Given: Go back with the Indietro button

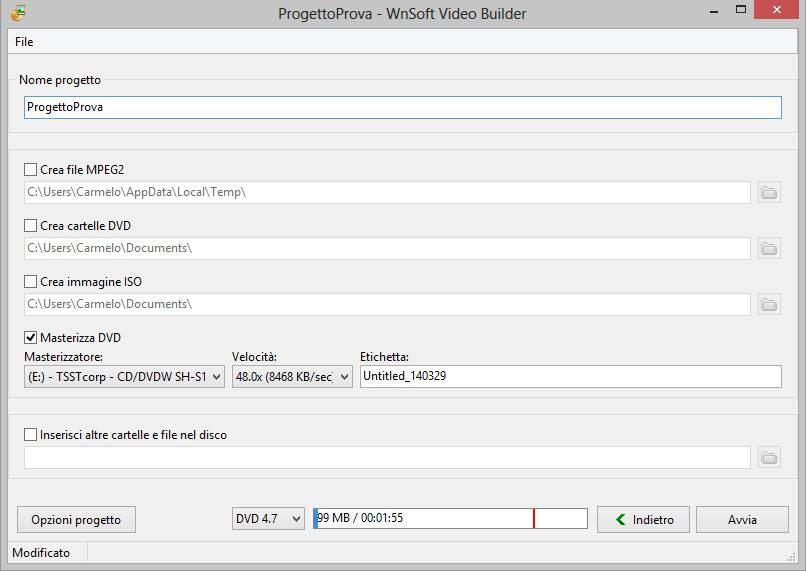Looking at the screenshot, I should 643,519.
